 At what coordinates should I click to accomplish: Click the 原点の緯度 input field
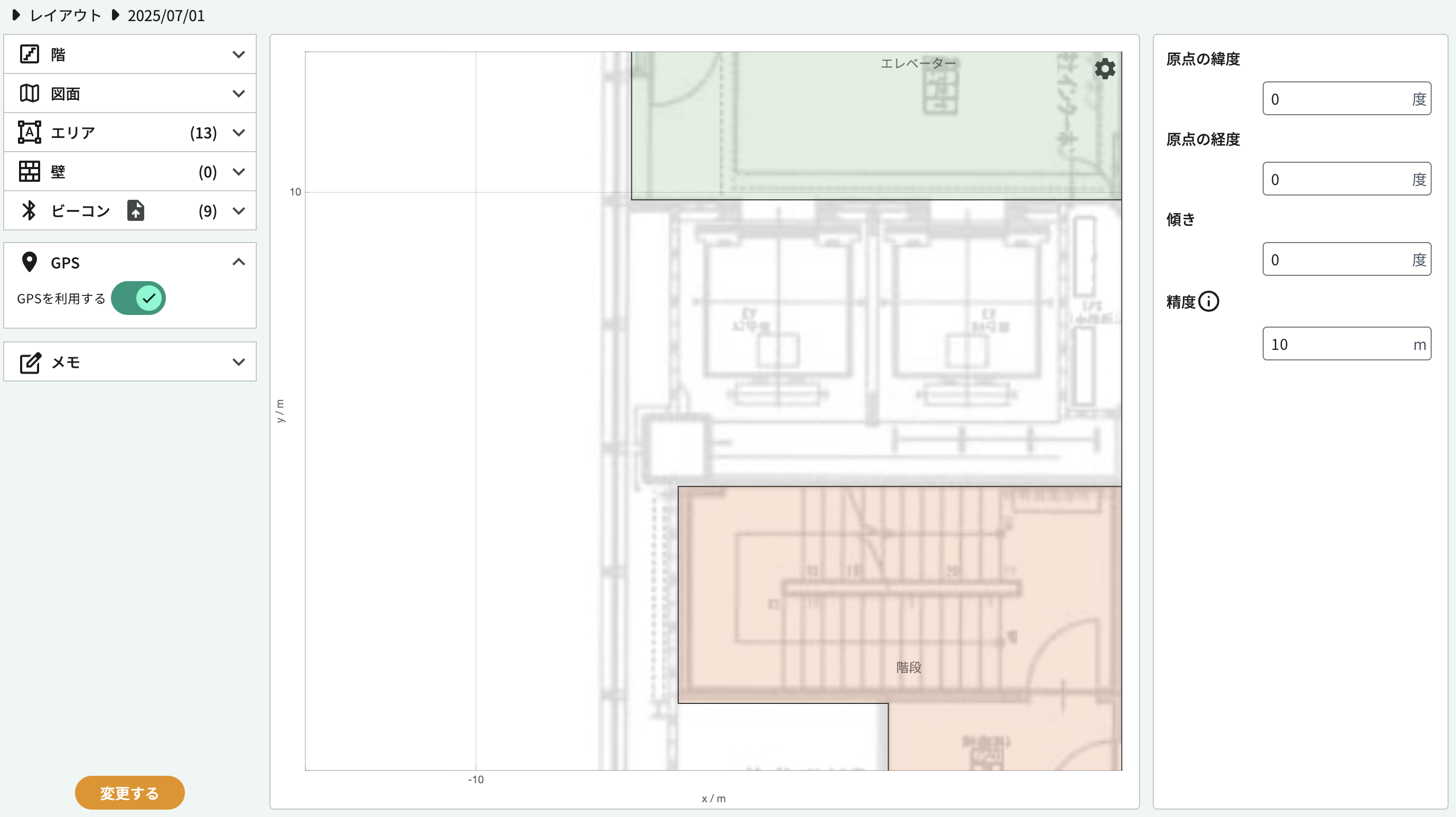[x=1337, y=99]
